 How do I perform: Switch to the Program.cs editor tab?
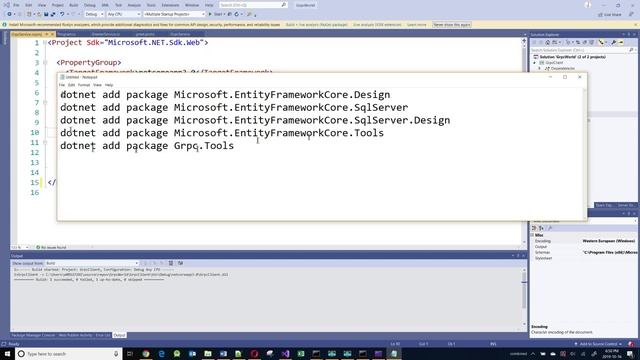[67, 34]
